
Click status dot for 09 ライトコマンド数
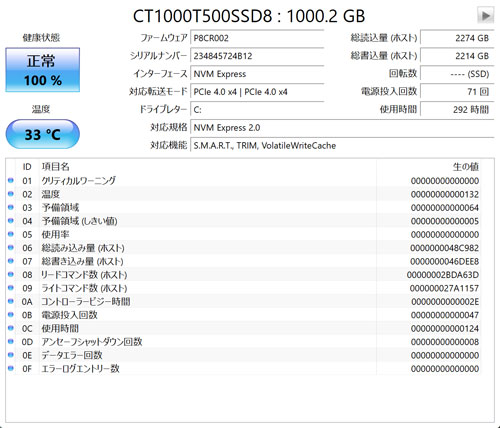(11, 288)
